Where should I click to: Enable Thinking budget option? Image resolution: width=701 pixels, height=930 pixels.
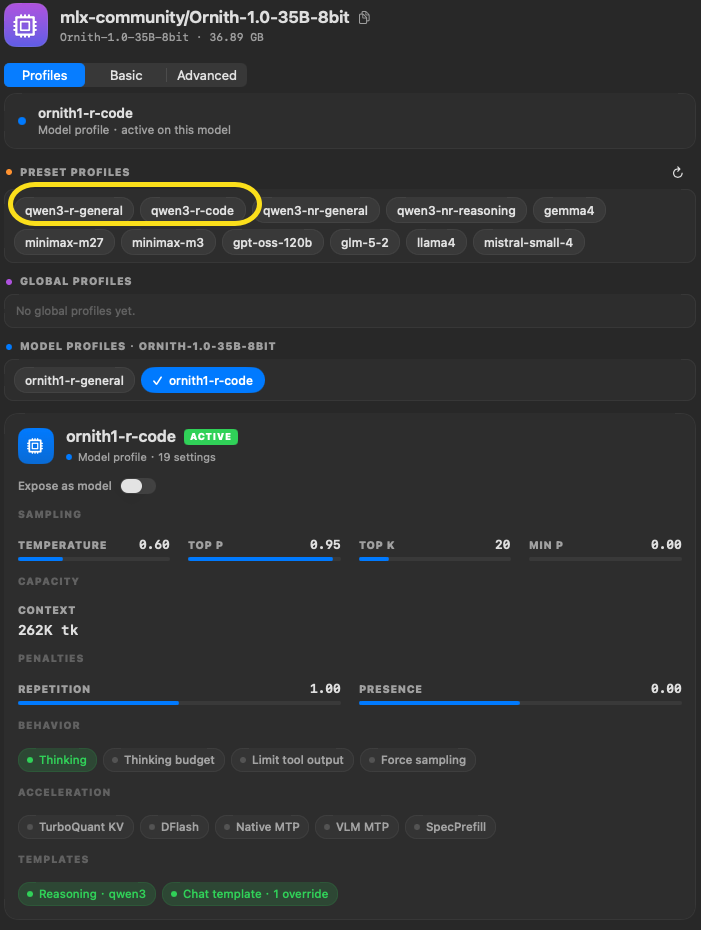[x=164, y=760]
